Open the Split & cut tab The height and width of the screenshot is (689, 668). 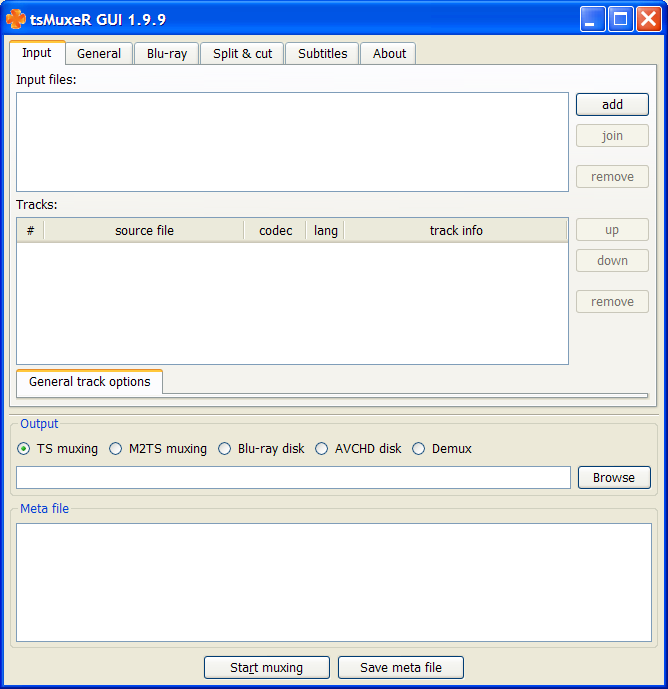click(242, 54)
